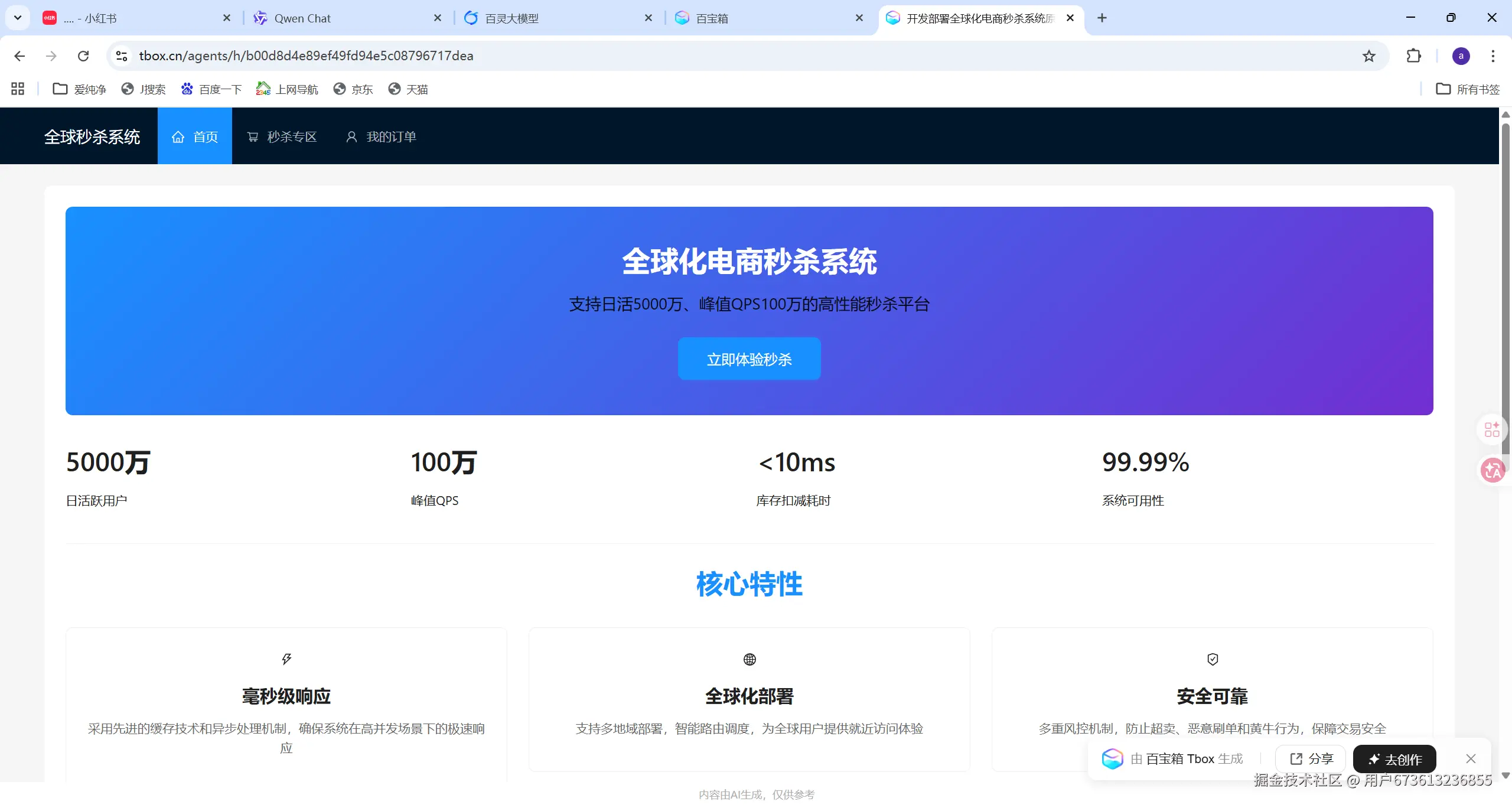
Task: Click the 分享 share button
Action: coord(1311,759)
